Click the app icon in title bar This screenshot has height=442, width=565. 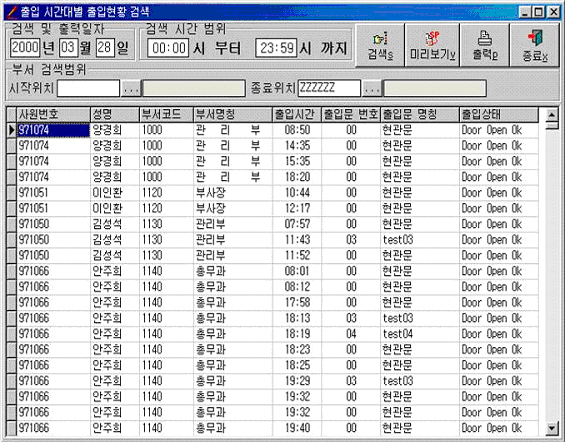tap(12, 12)
